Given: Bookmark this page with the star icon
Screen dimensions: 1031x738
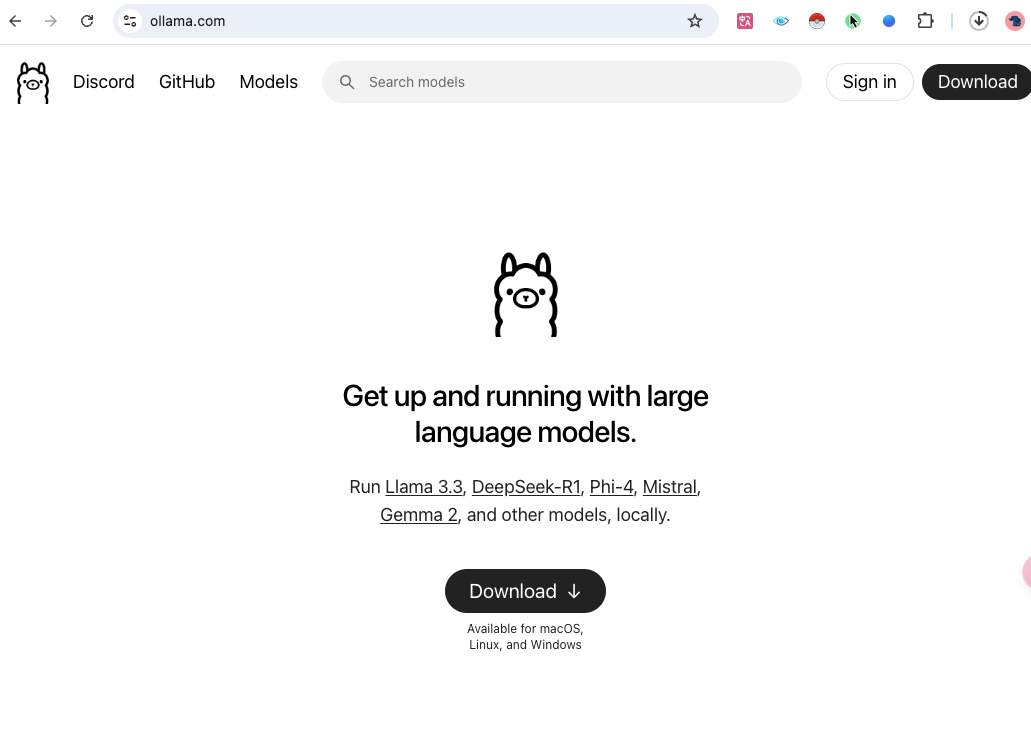Looking at the screenshot, I should 695,21.
